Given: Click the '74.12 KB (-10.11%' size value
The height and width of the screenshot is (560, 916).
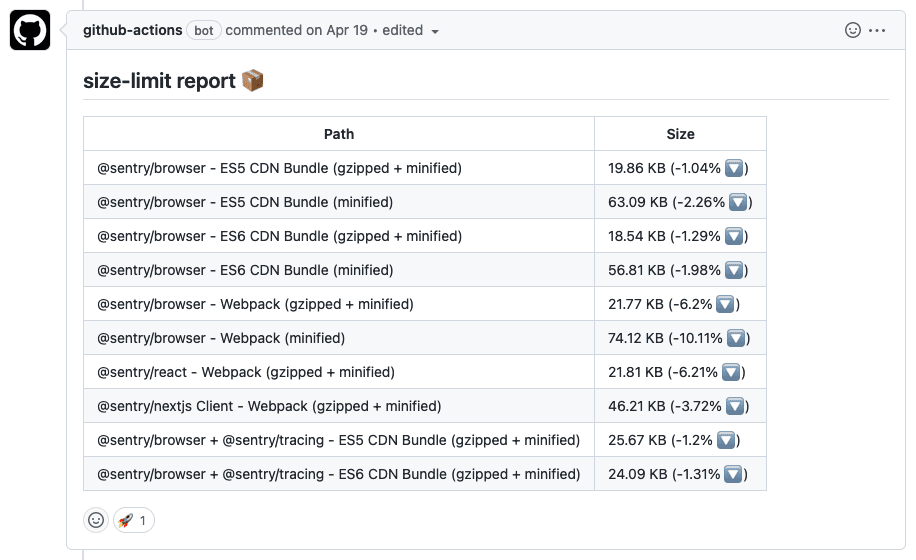Looking at the screenshot, I should pyautogui.click(x=665, y=338).
